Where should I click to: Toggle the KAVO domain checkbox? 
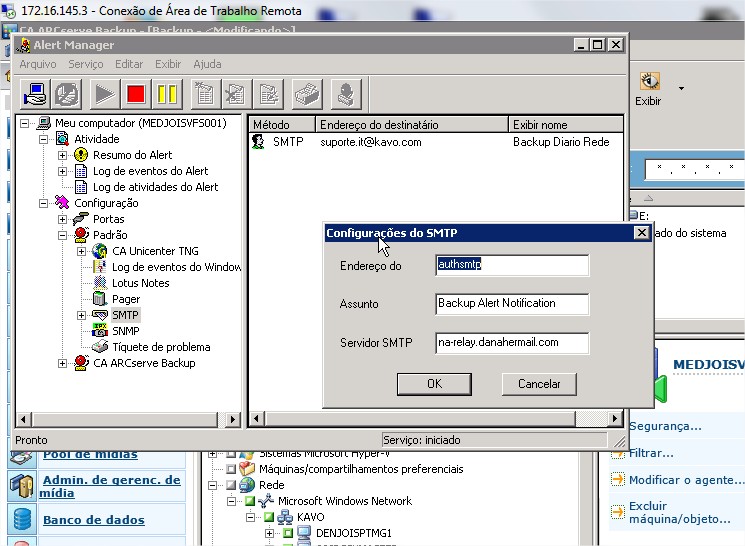click(267, 517)
